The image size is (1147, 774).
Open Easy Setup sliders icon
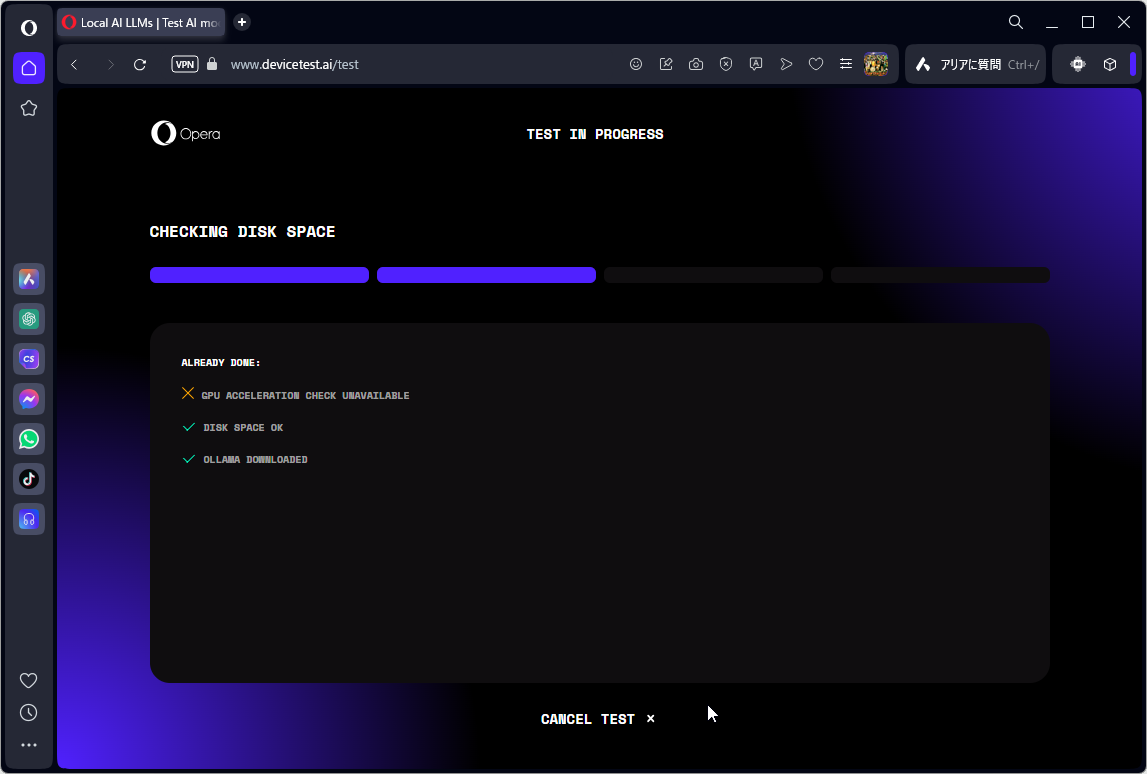pyautogui.click(x=846, y=64)
